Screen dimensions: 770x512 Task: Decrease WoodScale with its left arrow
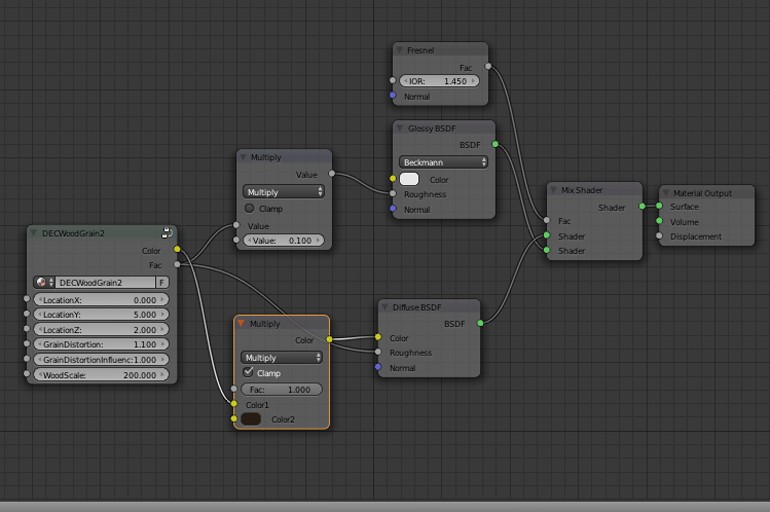[x=40, y=375]
